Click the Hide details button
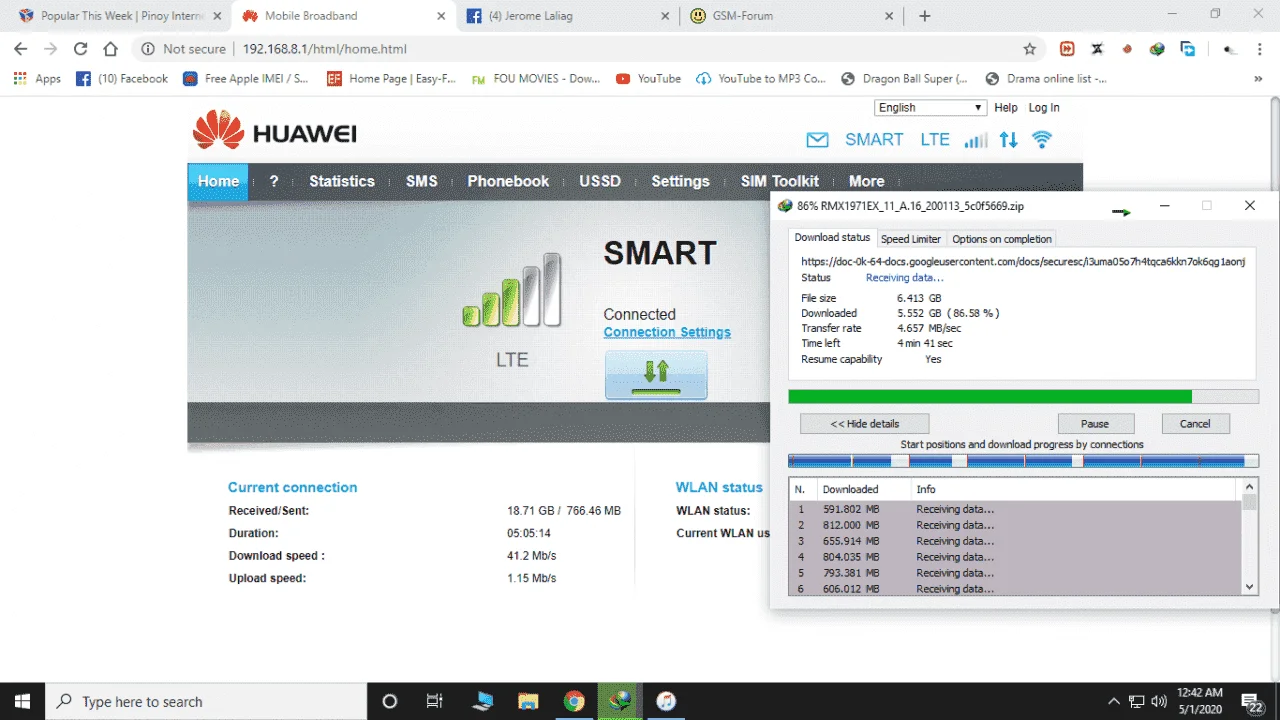Screen dimensions: 1280x720 tap(865, 423)
